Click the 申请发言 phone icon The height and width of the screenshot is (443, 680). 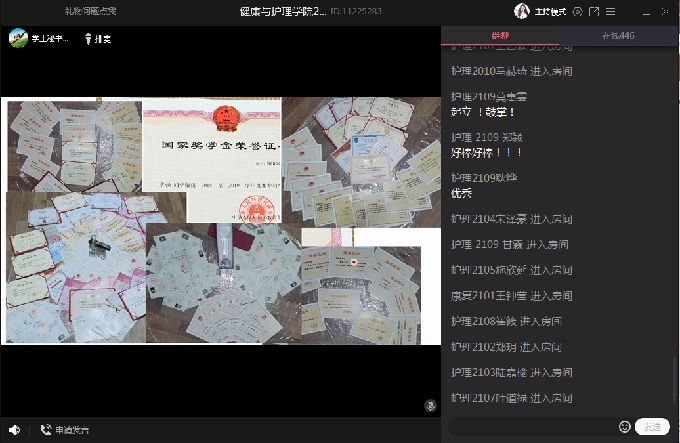[x=46, y=430]
